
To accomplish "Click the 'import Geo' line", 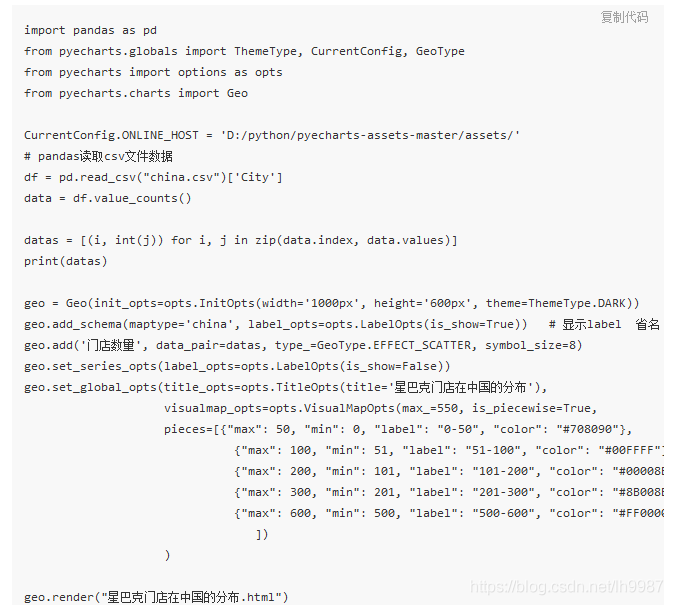I will [136, 93].
